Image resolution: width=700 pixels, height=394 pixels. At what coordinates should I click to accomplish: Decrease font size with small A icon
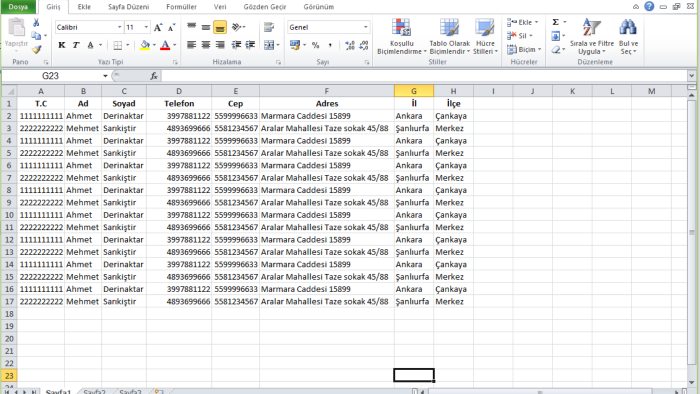coord(171,28)
